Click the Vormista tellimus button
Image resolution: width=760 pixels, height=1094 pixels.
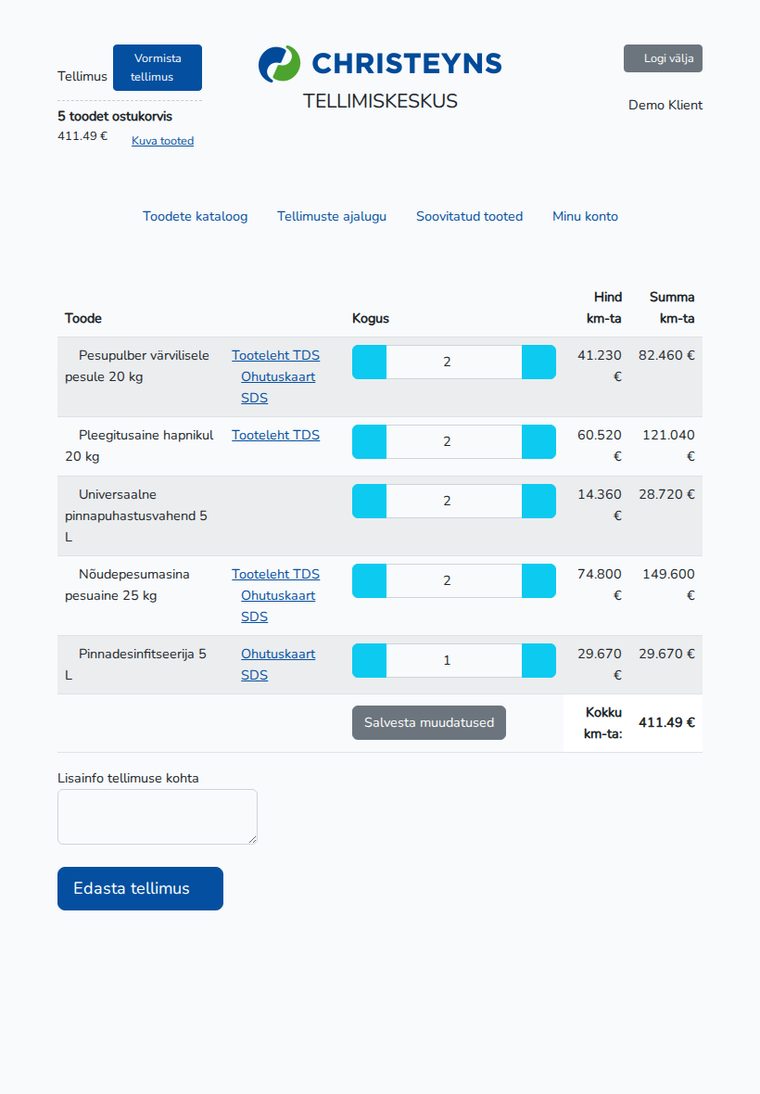(157, 68)
